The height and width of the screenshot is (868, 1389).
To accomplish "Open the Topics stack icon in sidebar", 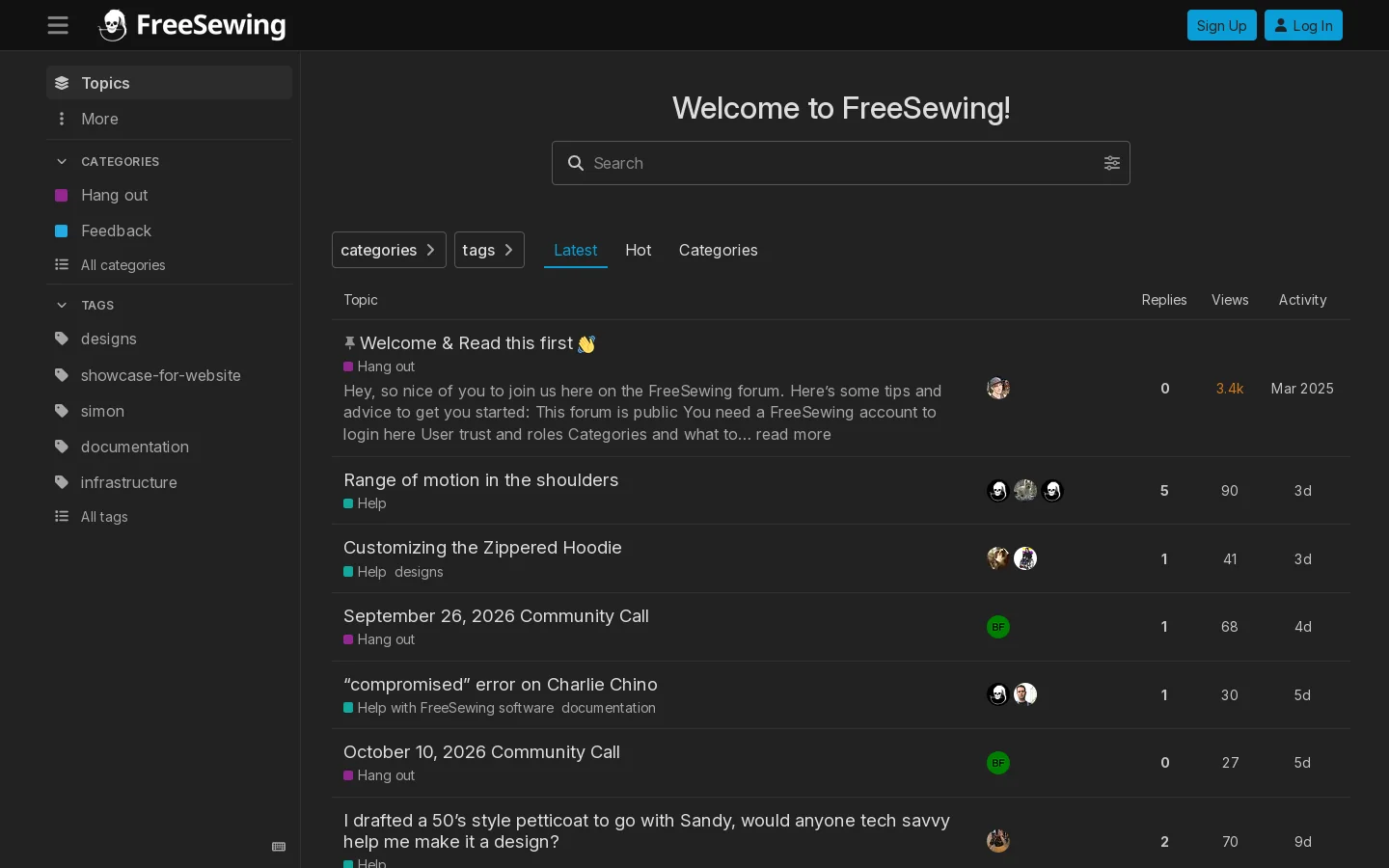I will tap(62, 83).
